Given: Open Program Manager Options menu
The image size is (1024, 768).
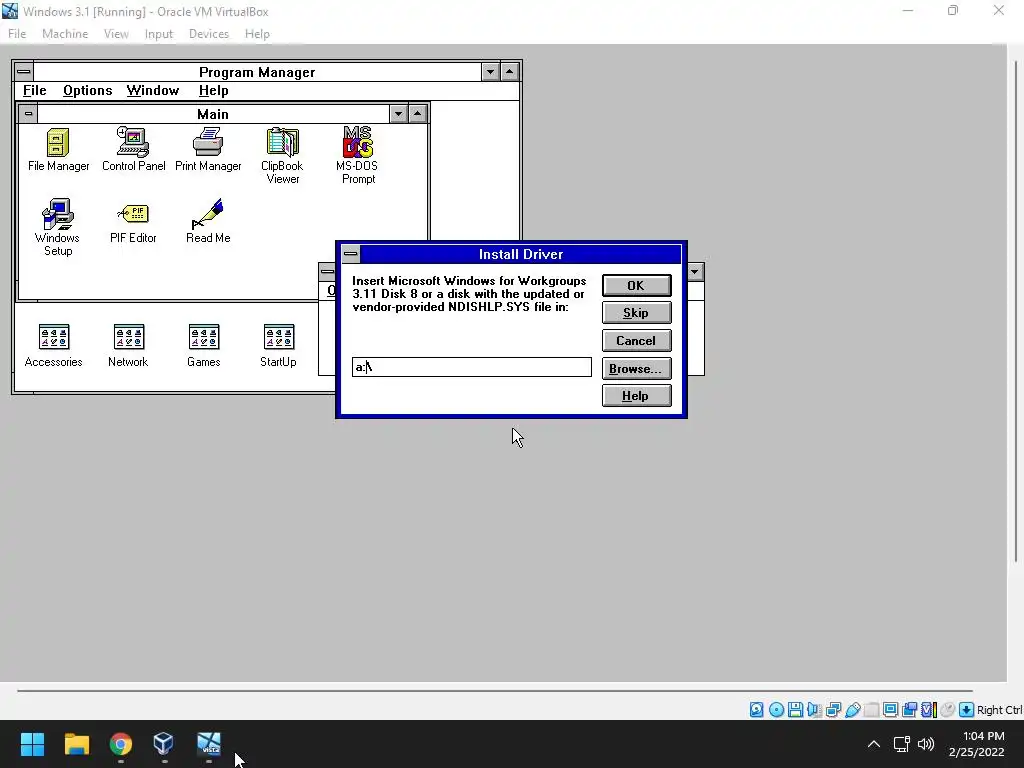Looking at the screenshot, I should pos(88,90).
